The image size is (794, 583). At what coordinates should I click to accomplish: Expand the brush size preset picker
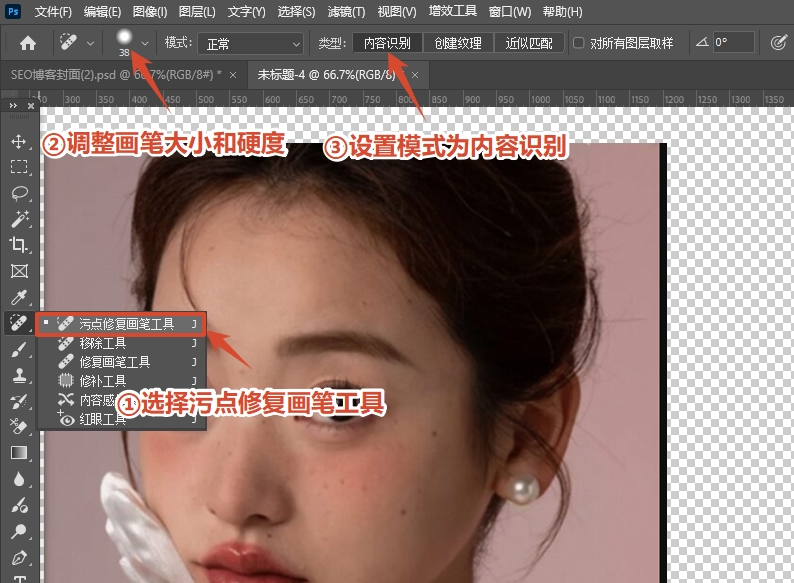pos(145,43)
